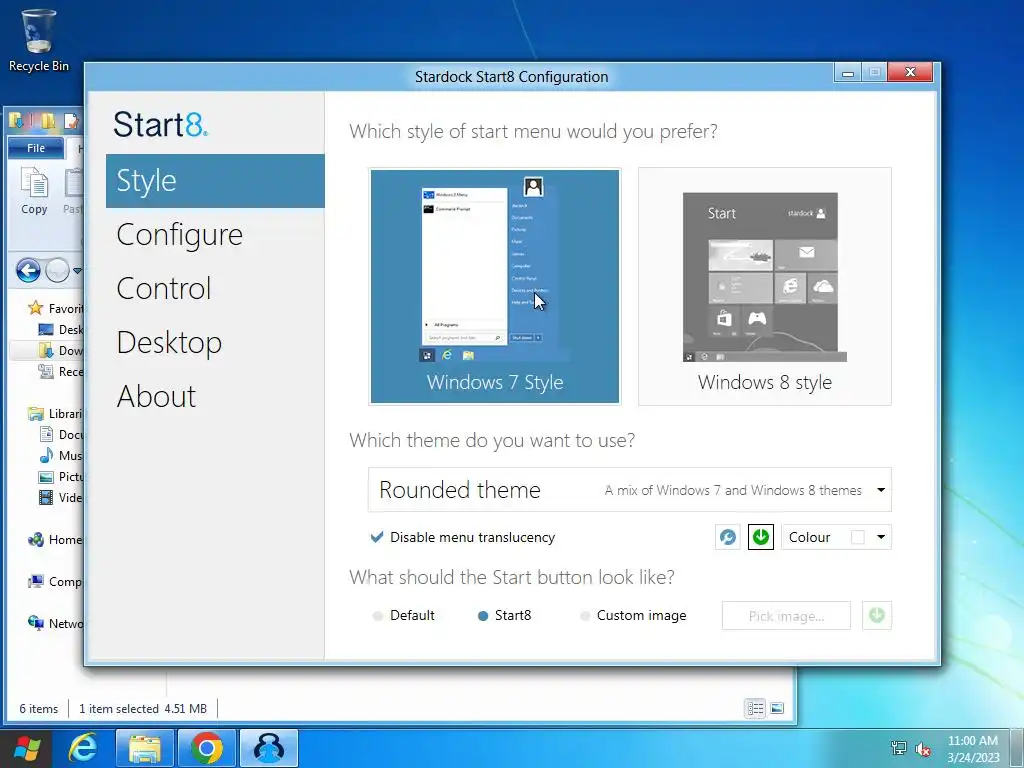Select Libraries in Explorer navigation pane
Image resolution: width=1024 pixels, height=768 pixels.
tap(56, 414)
